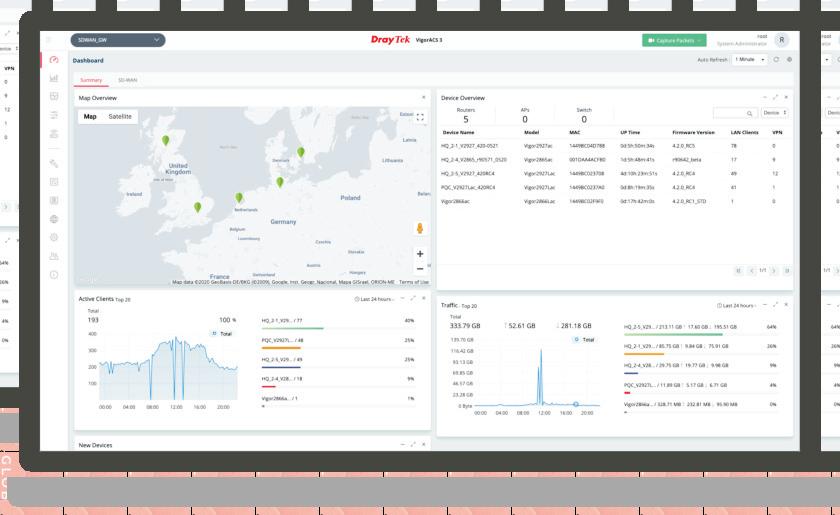Switch map to Satellite view

(119, 116)
